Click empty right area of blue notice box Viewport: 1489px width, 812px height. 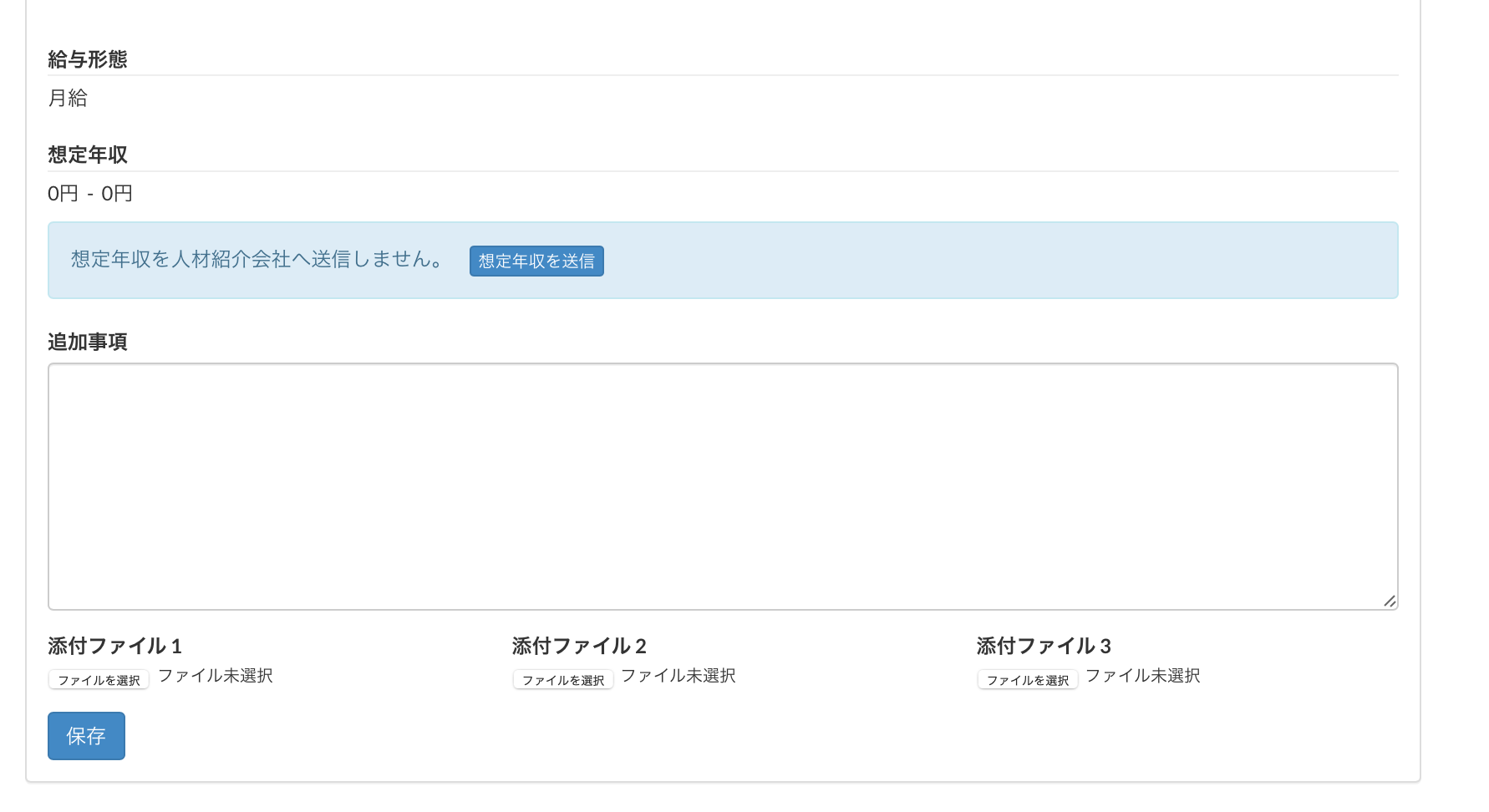coord(1003,261)
